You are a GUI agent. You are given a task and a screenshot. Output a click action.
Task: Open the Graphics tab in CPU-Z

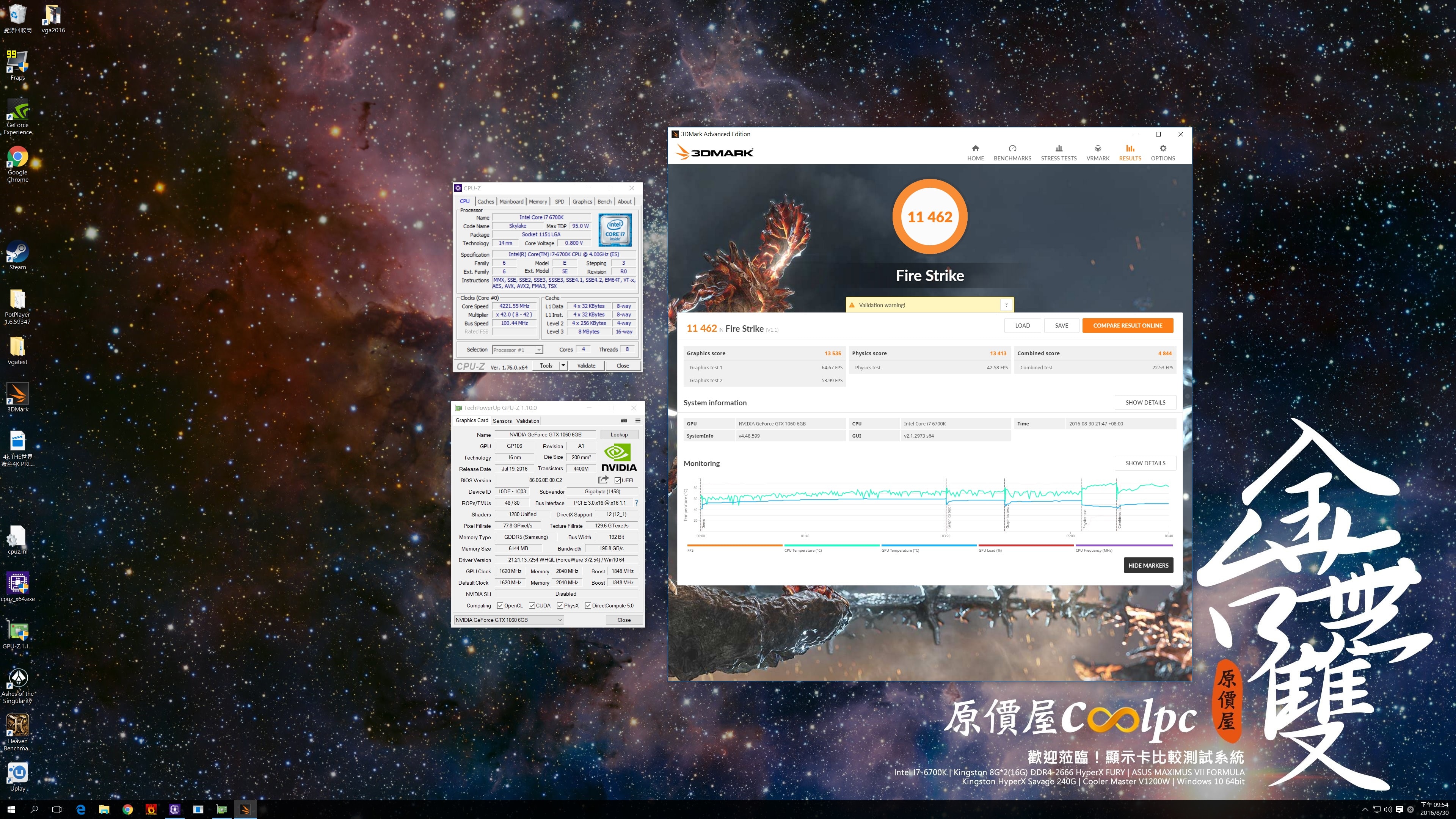[x=582, y=202]
